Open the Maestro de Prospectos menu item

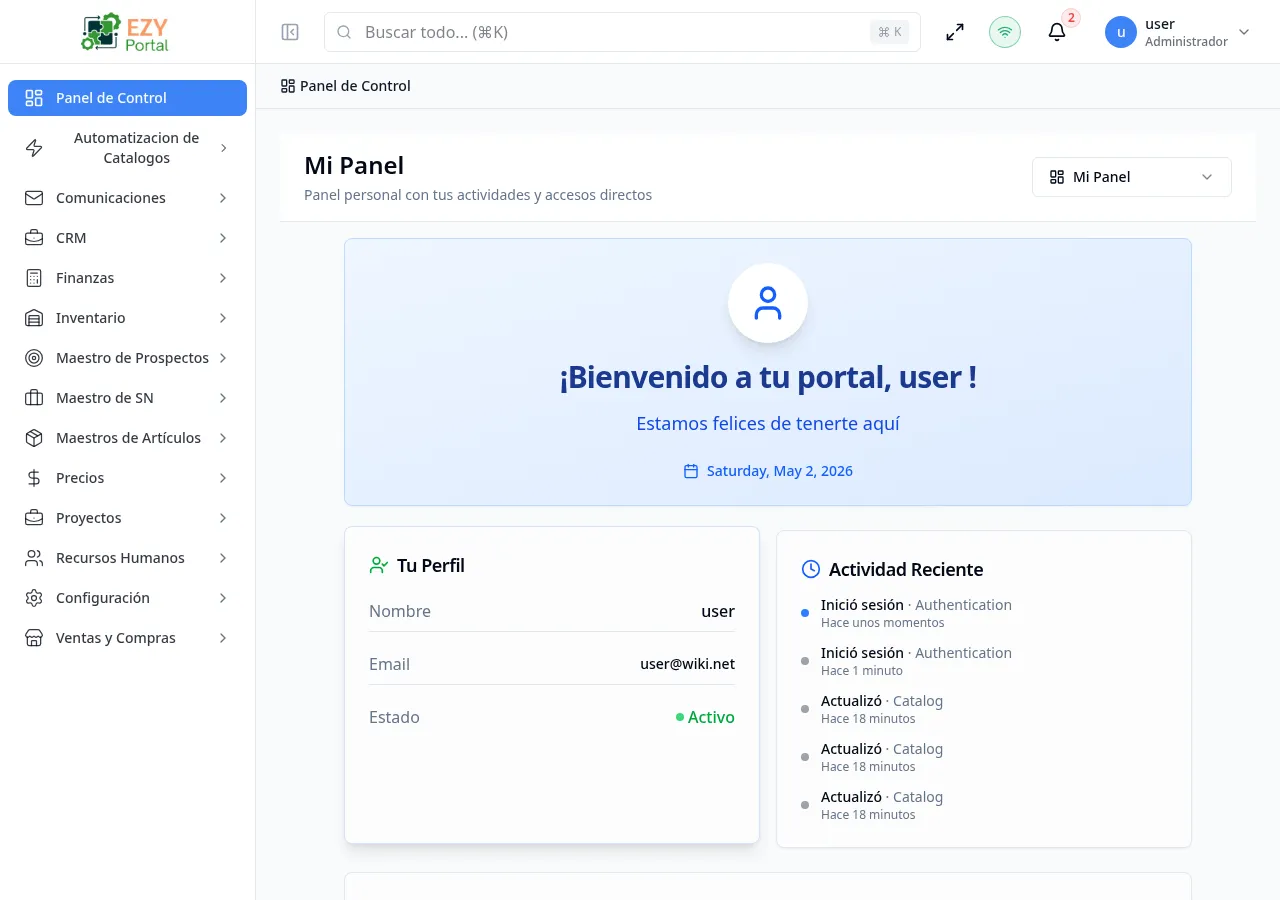click(x=127, y=358)
